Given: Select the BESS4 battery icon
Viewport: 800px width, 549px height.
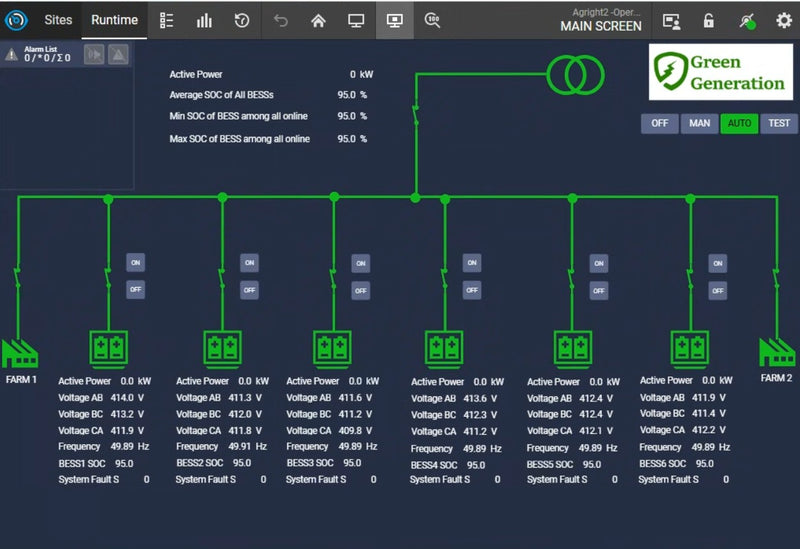Looking at the screenshot, I should (444, 350).
